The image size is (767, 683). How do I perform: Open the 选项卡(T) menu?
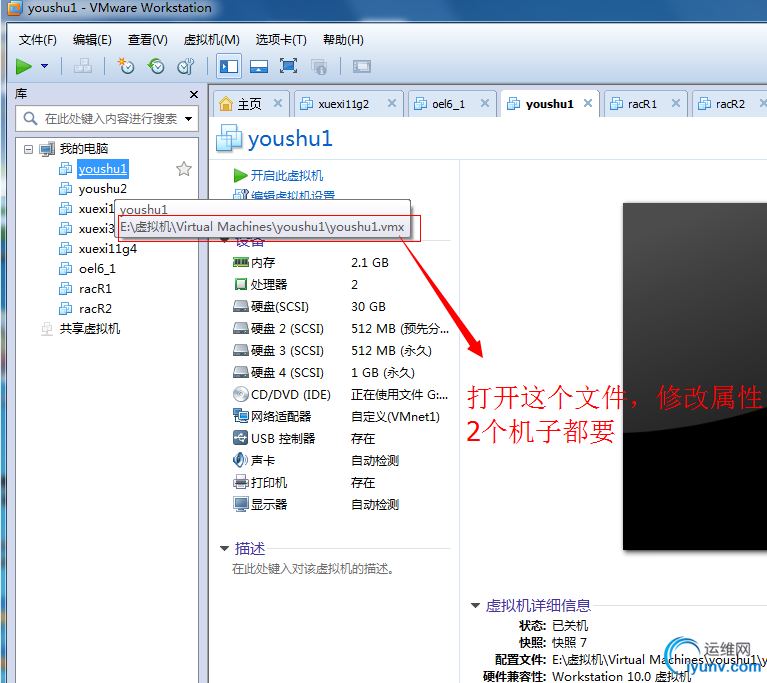(281, 40)
